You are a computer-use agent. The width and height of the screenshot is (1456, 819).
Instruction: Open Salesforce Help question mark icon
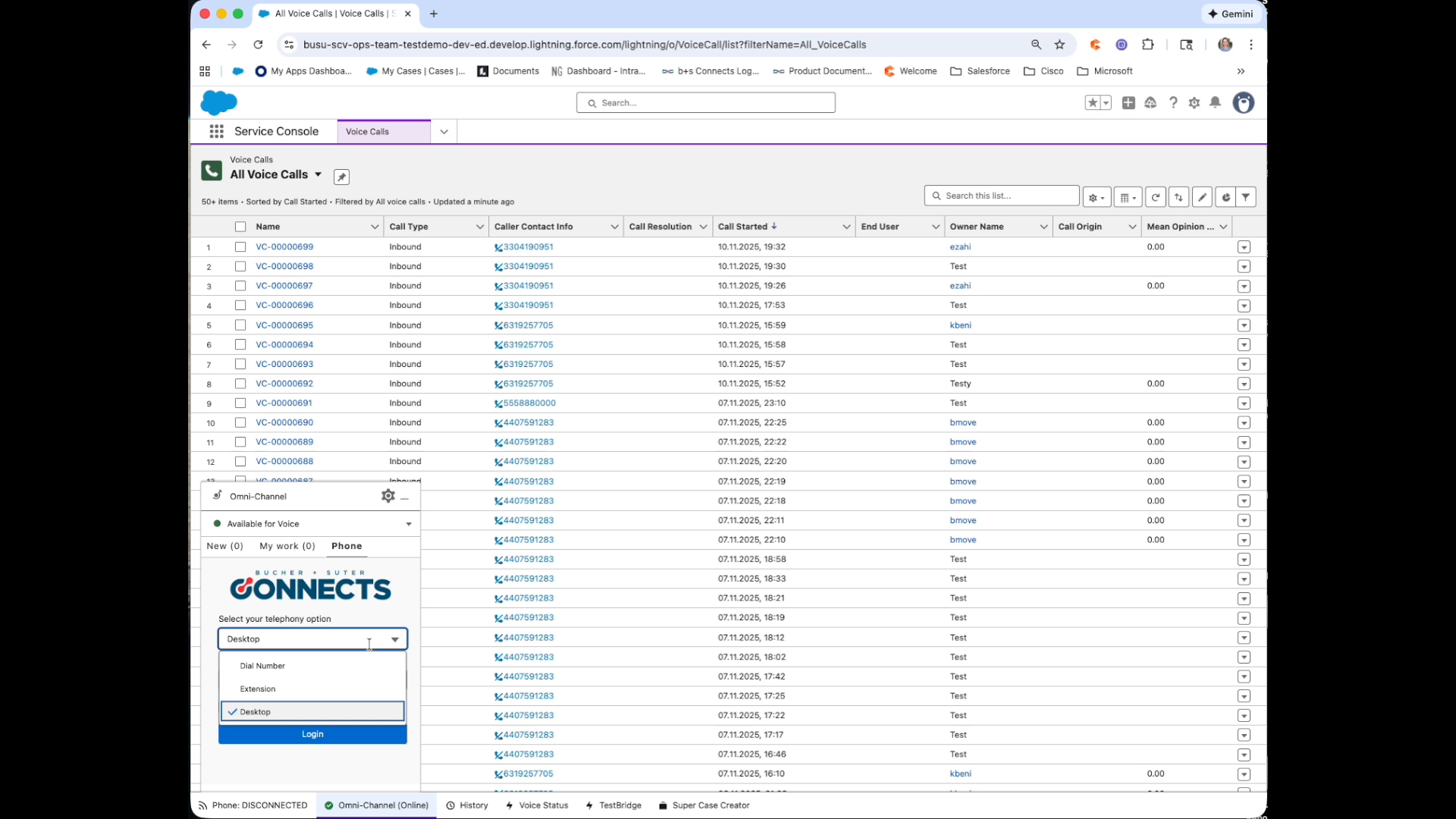tap(1174, 102)
